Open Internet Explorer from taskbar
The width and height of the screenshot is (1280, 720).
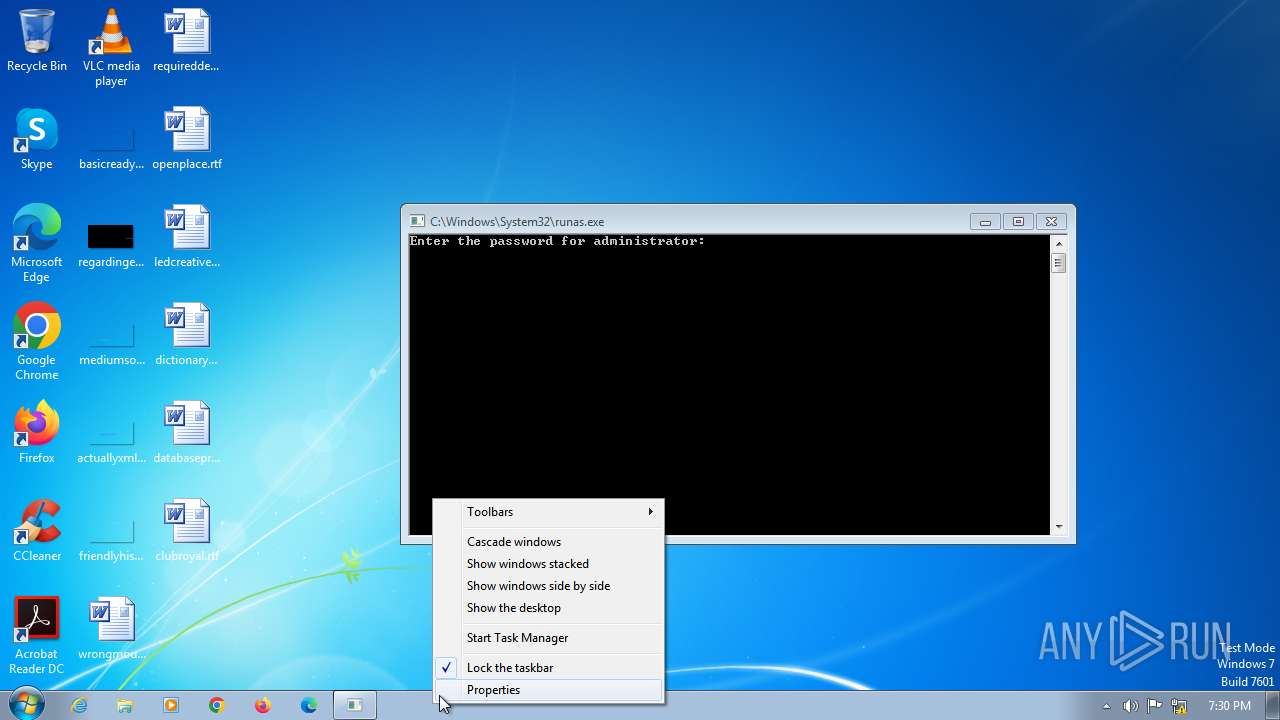click(79, 705)
